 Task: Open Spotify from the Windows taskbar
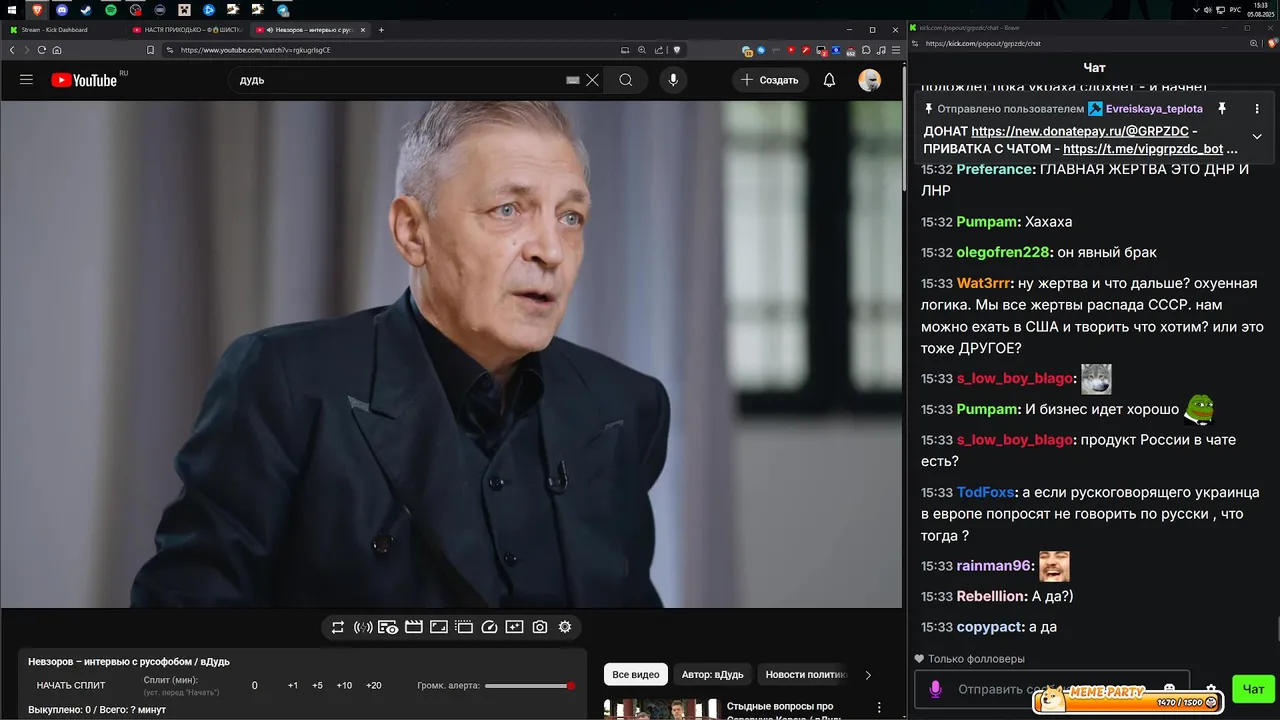coord(111,9)
